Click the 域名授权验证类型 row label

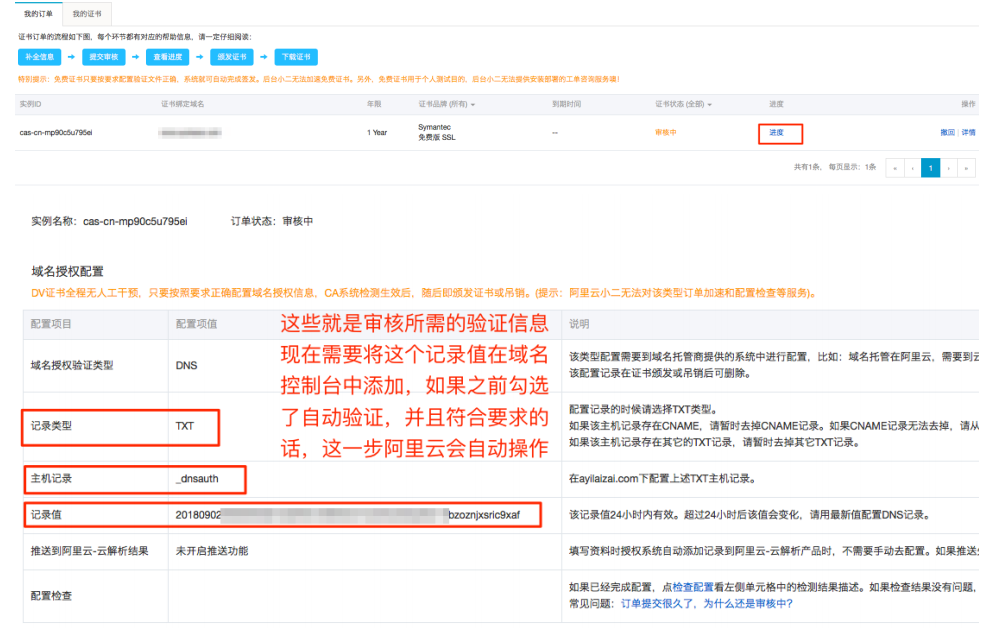click(72, 366)
